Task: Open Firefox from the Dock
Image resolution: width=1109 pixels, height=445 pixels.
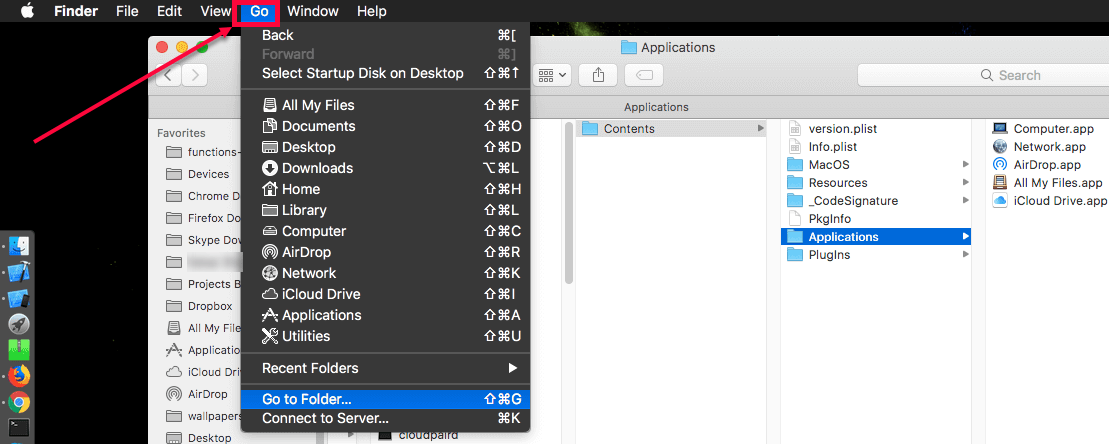Action: click(19, 375)
